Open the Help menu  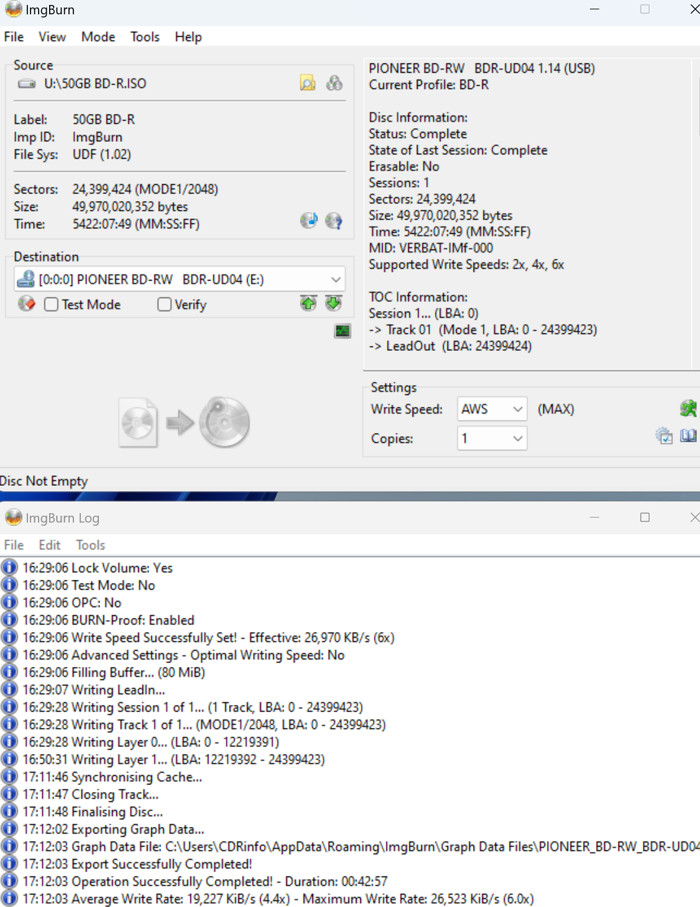188,37
